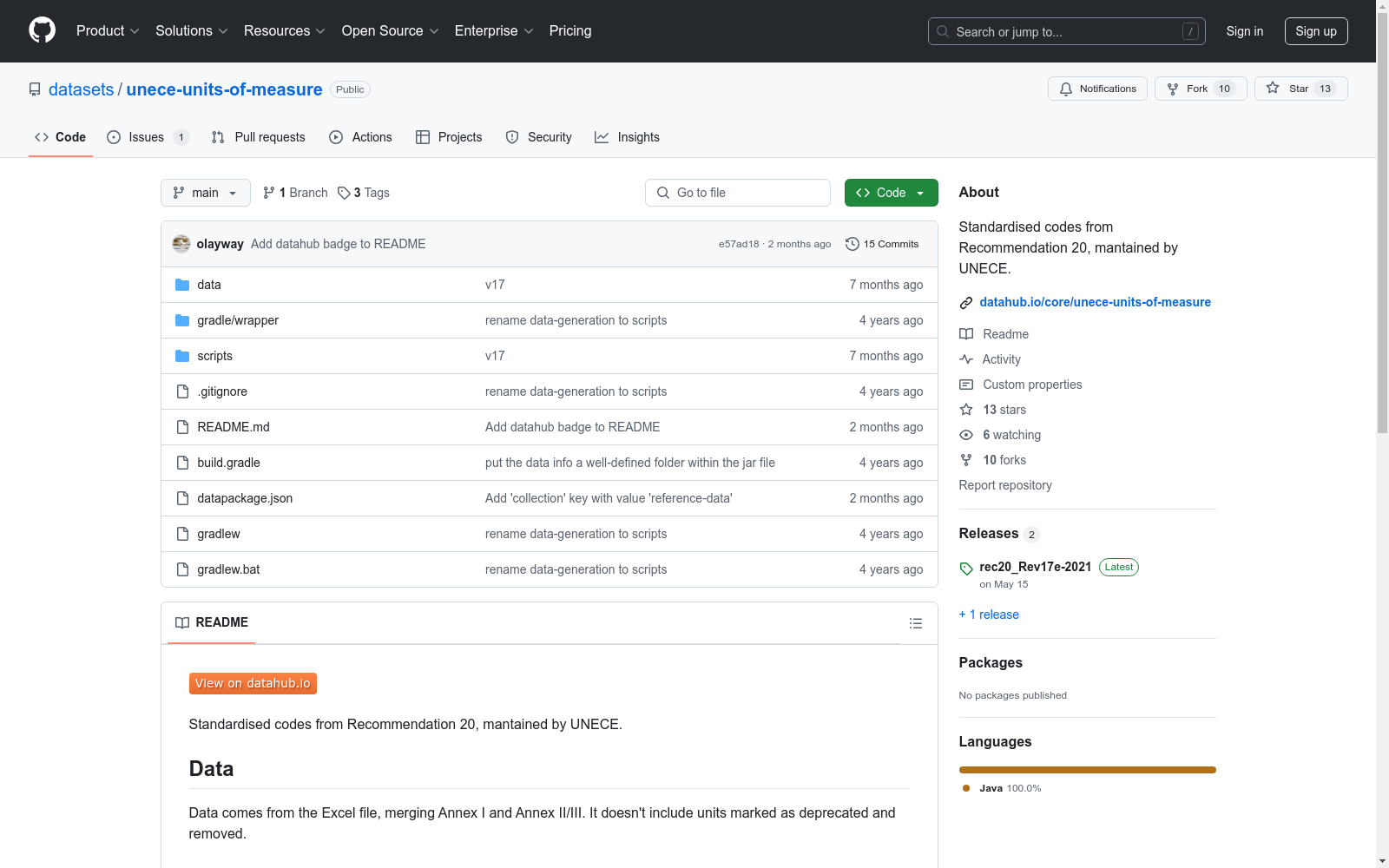
Task: Open the Pull requests tab
Action: (x=259, y=137)
